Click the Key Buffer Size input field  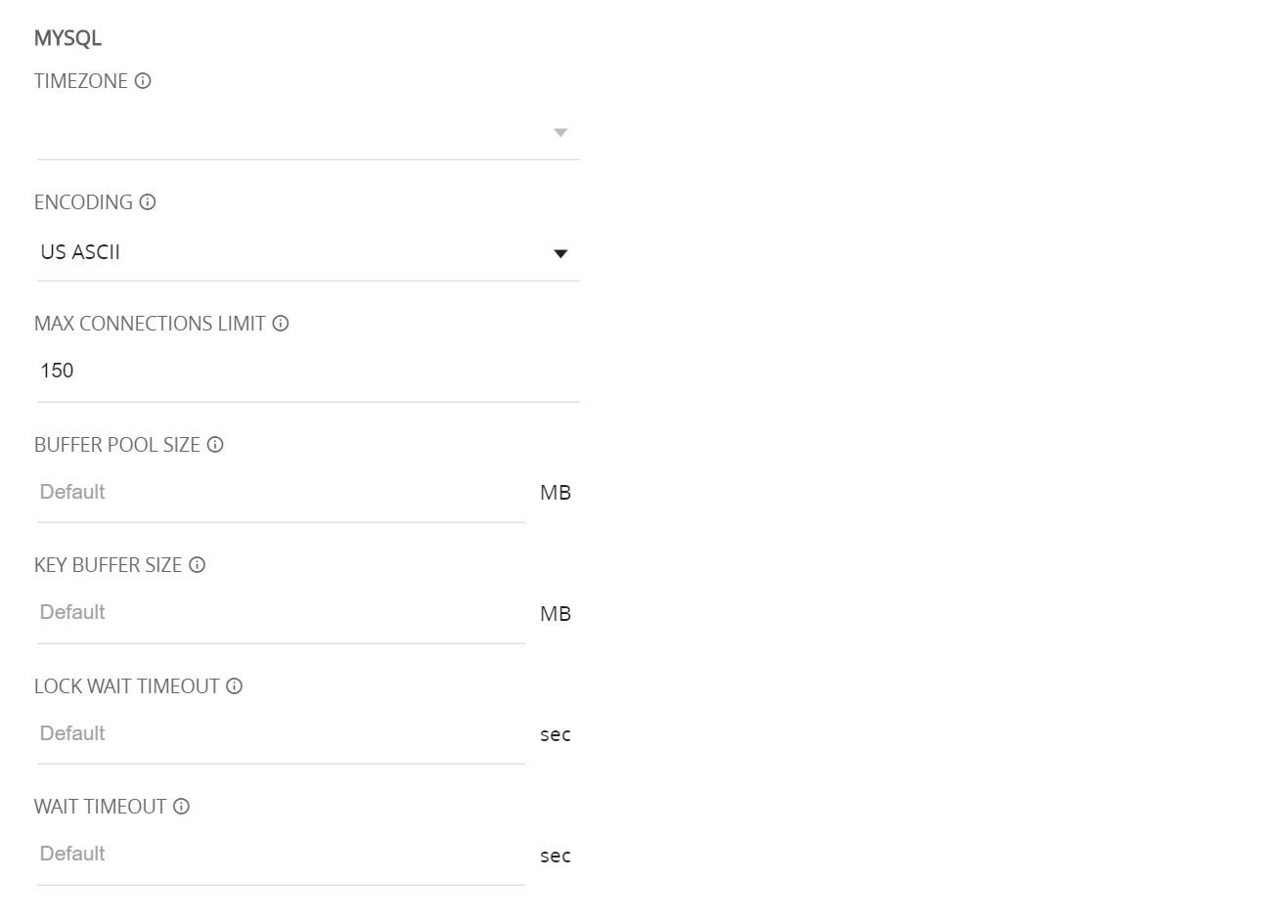tap(281, 613)
